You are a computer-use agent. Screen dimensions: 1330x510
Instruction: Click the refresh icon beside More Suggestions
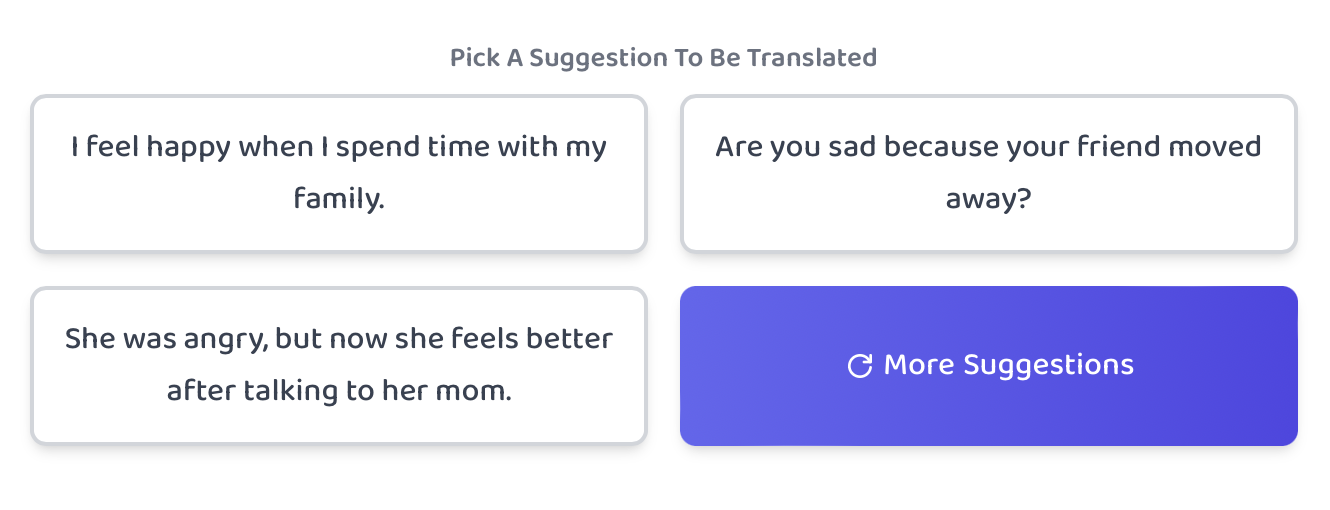pos(859,366)
